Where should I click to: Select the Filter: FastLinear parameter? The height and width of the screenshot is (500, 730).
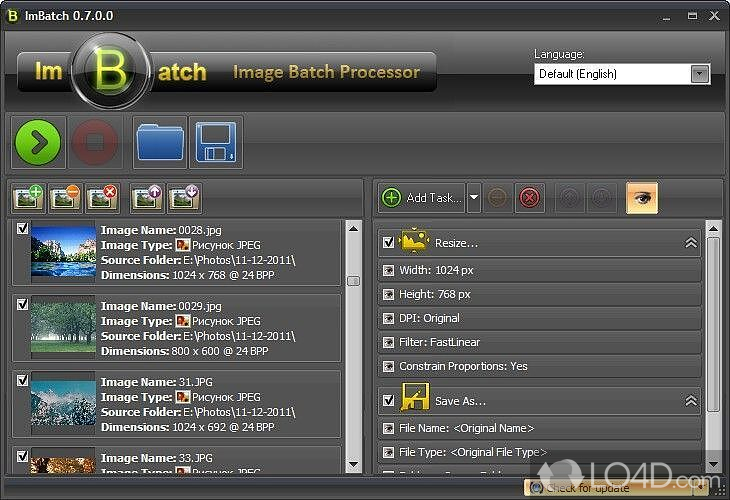pyautogui.click(x=540, y=342)
